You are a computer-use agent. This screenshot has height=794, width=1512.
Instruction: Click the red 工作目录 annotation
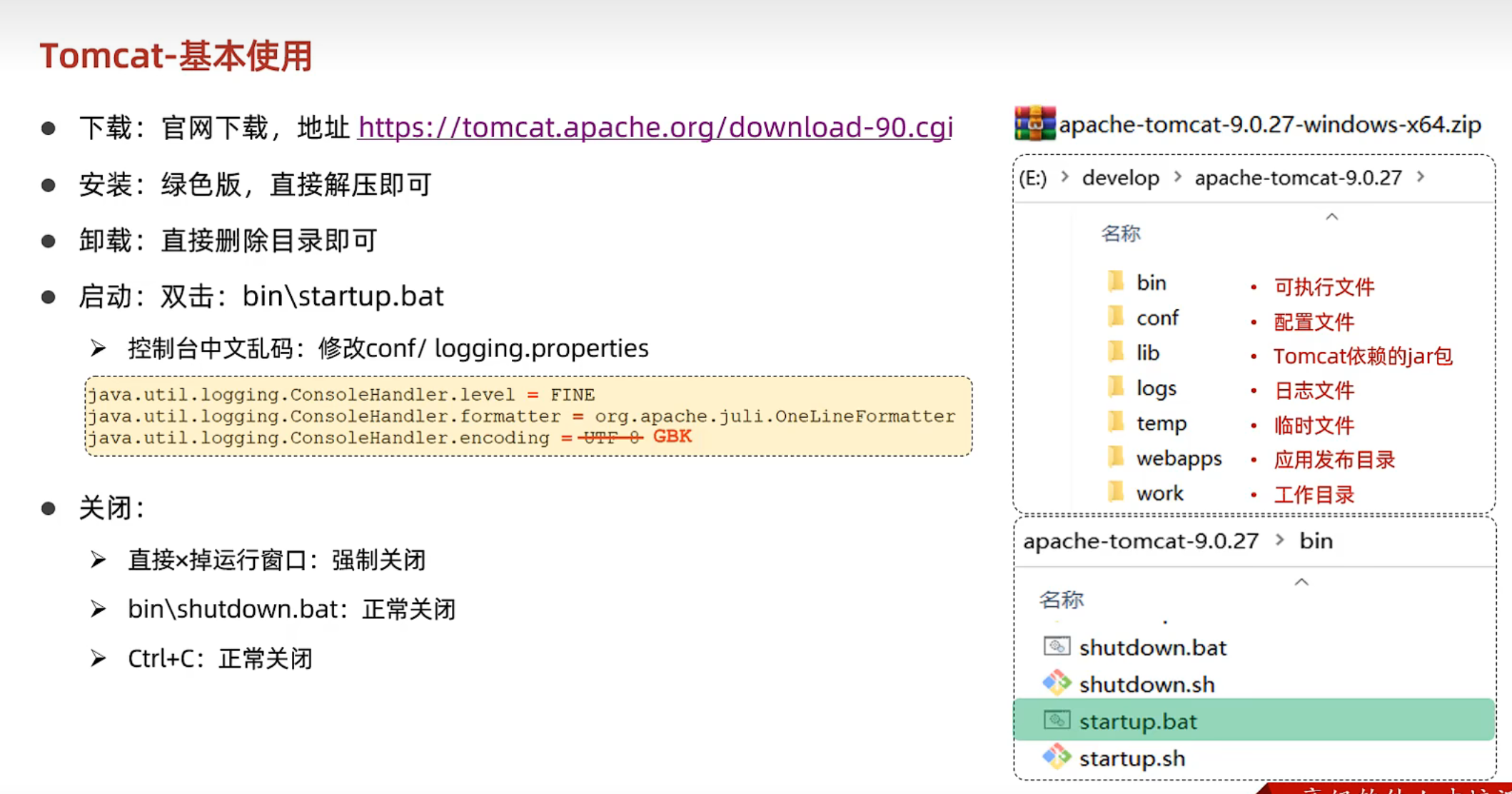(x=1314, y=495)
